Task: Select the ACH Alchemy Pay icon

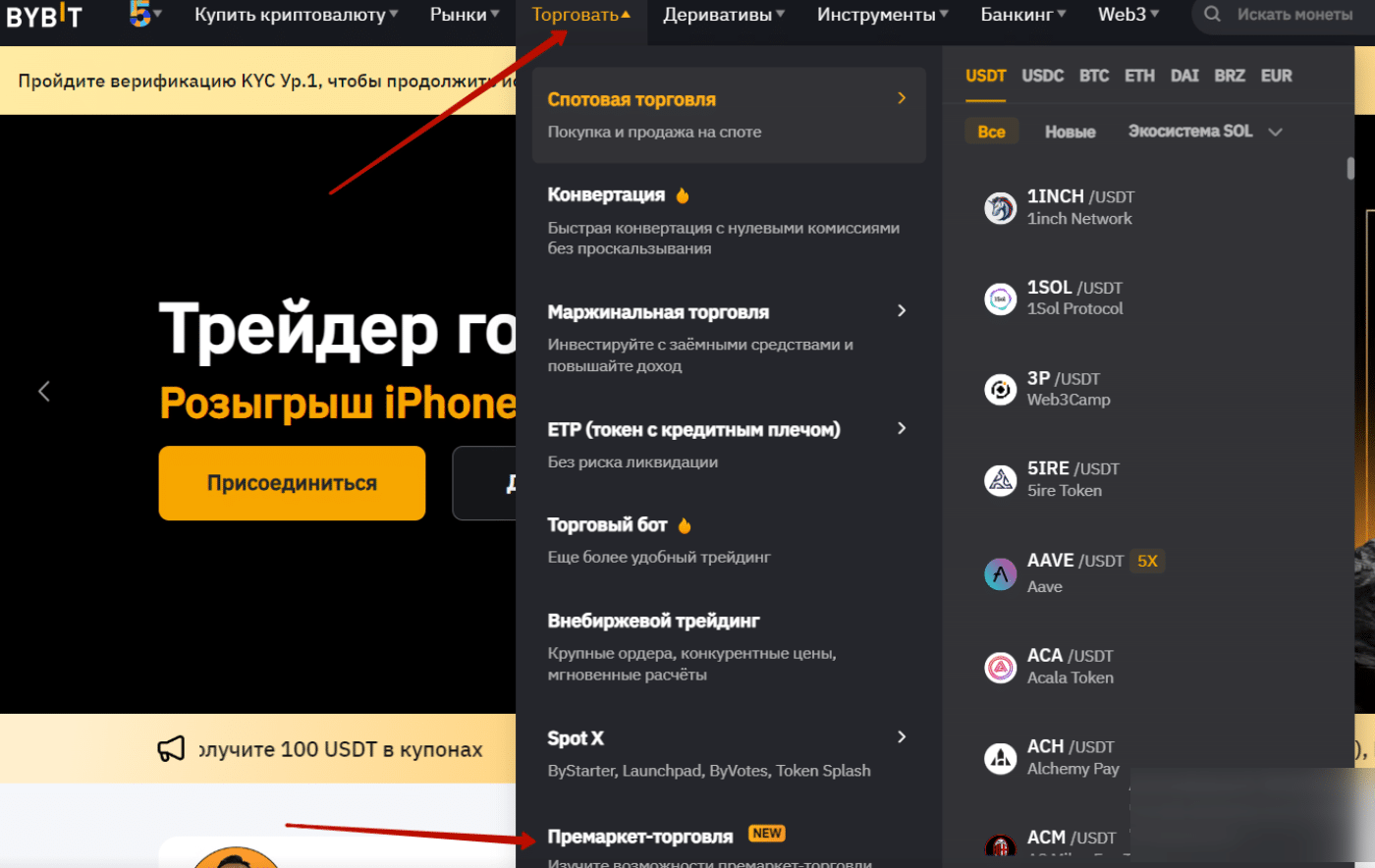Action: pyautogui.click(x=1000, y=757)
